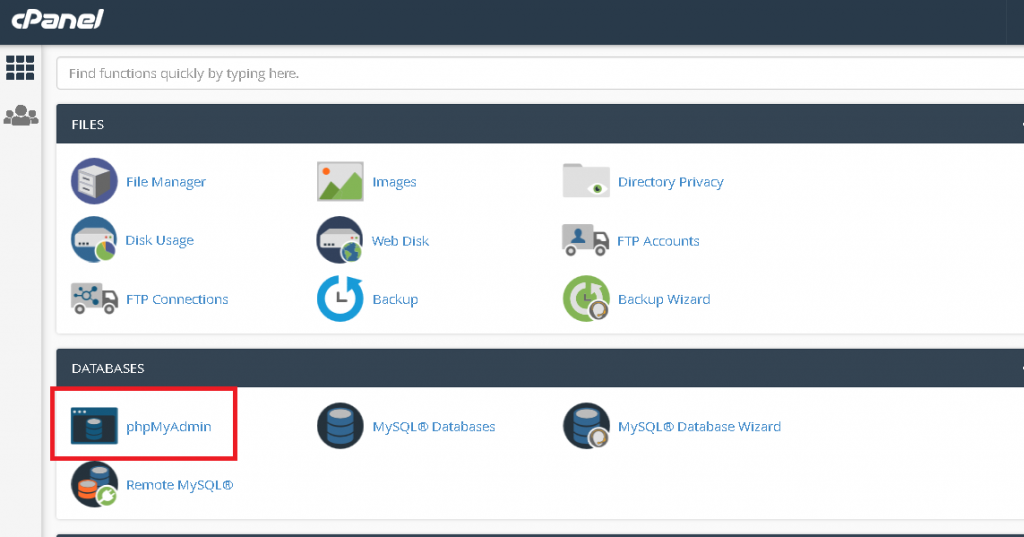Image resolution: width=1024 pixels, height=537 pixels.
Task: Click the MySQL® Database Wizard link text
Action: (699, 427)
